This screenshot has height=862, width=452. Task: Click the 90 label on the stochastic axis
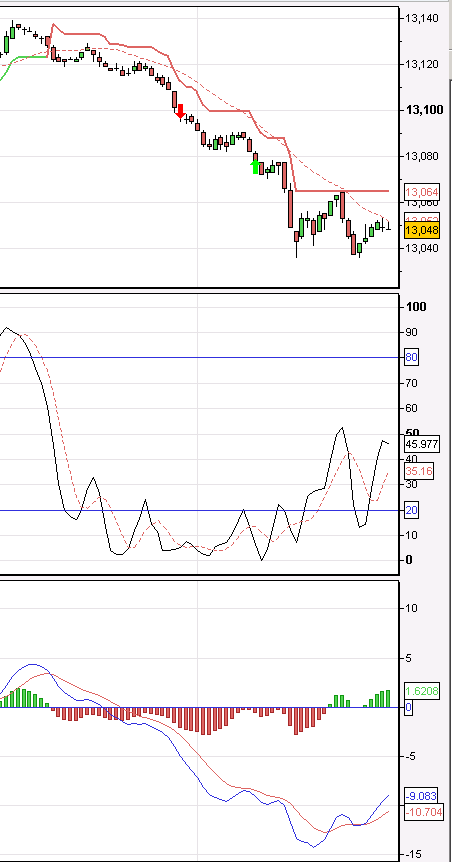click(x=412, y=332)
